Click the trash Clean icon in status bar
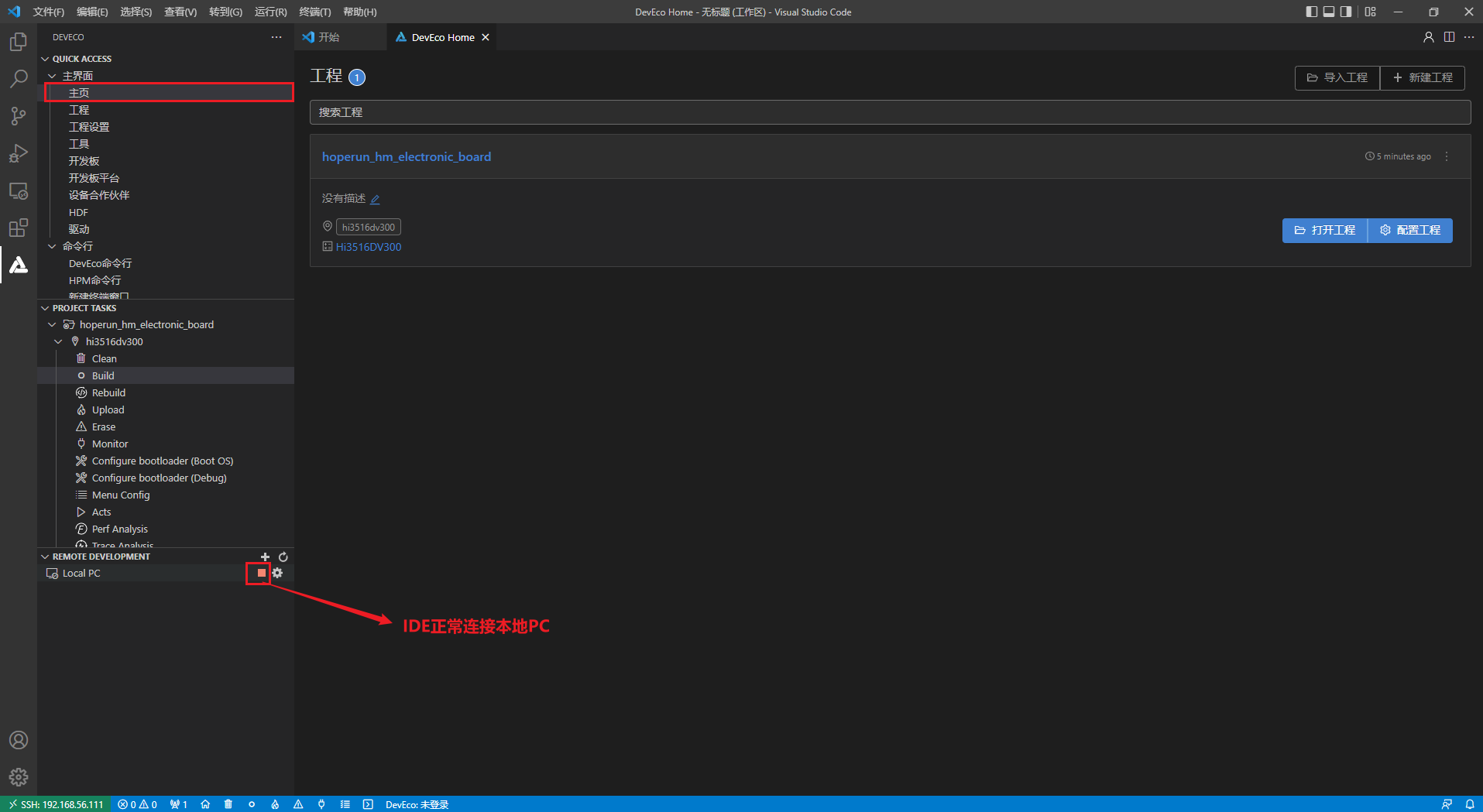The height and width of the screenshot is (812, 1483). [228, 804]
